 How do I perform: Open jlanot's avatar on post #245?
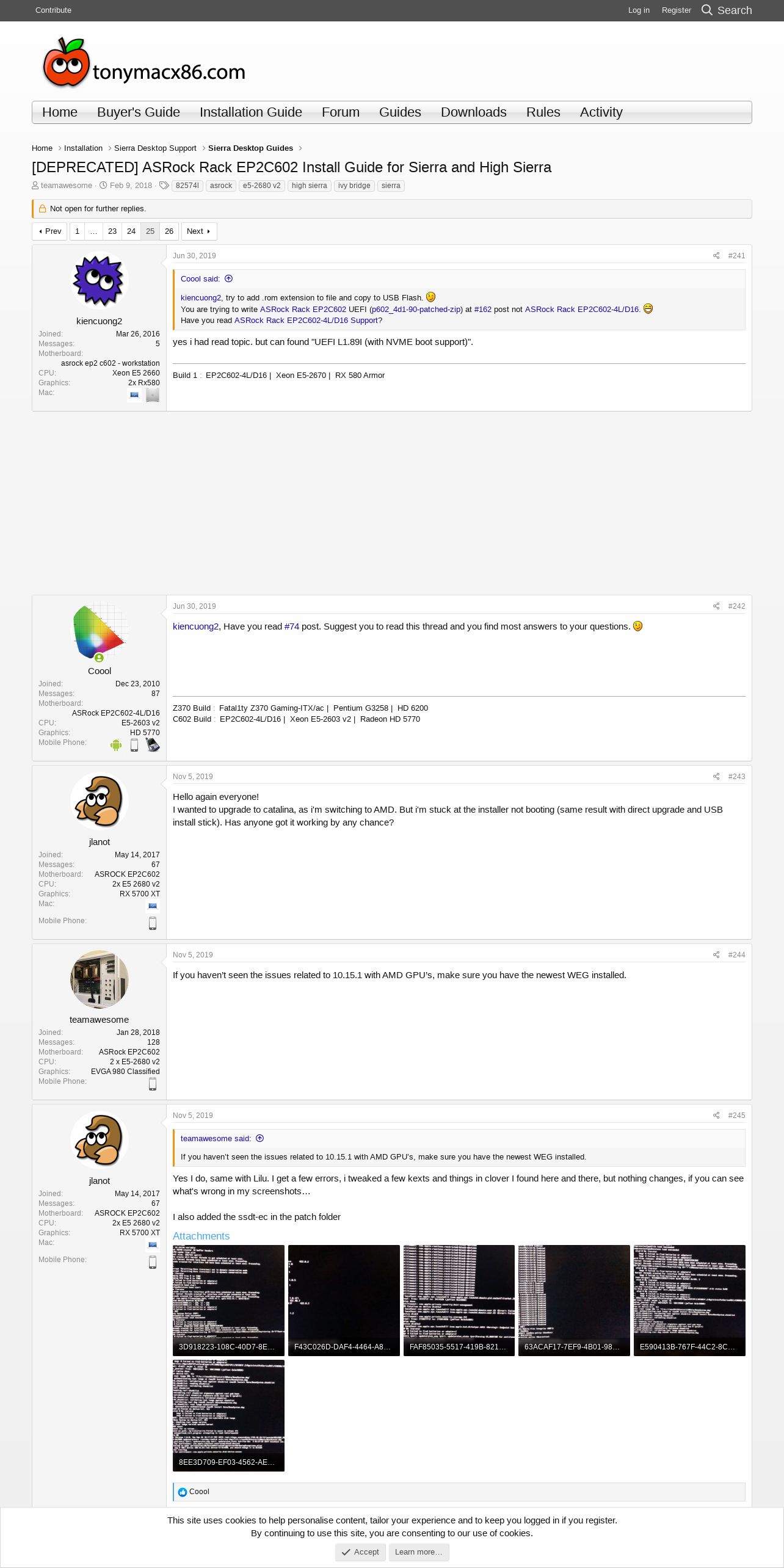pyautogui.click(x=99, y=1140)
